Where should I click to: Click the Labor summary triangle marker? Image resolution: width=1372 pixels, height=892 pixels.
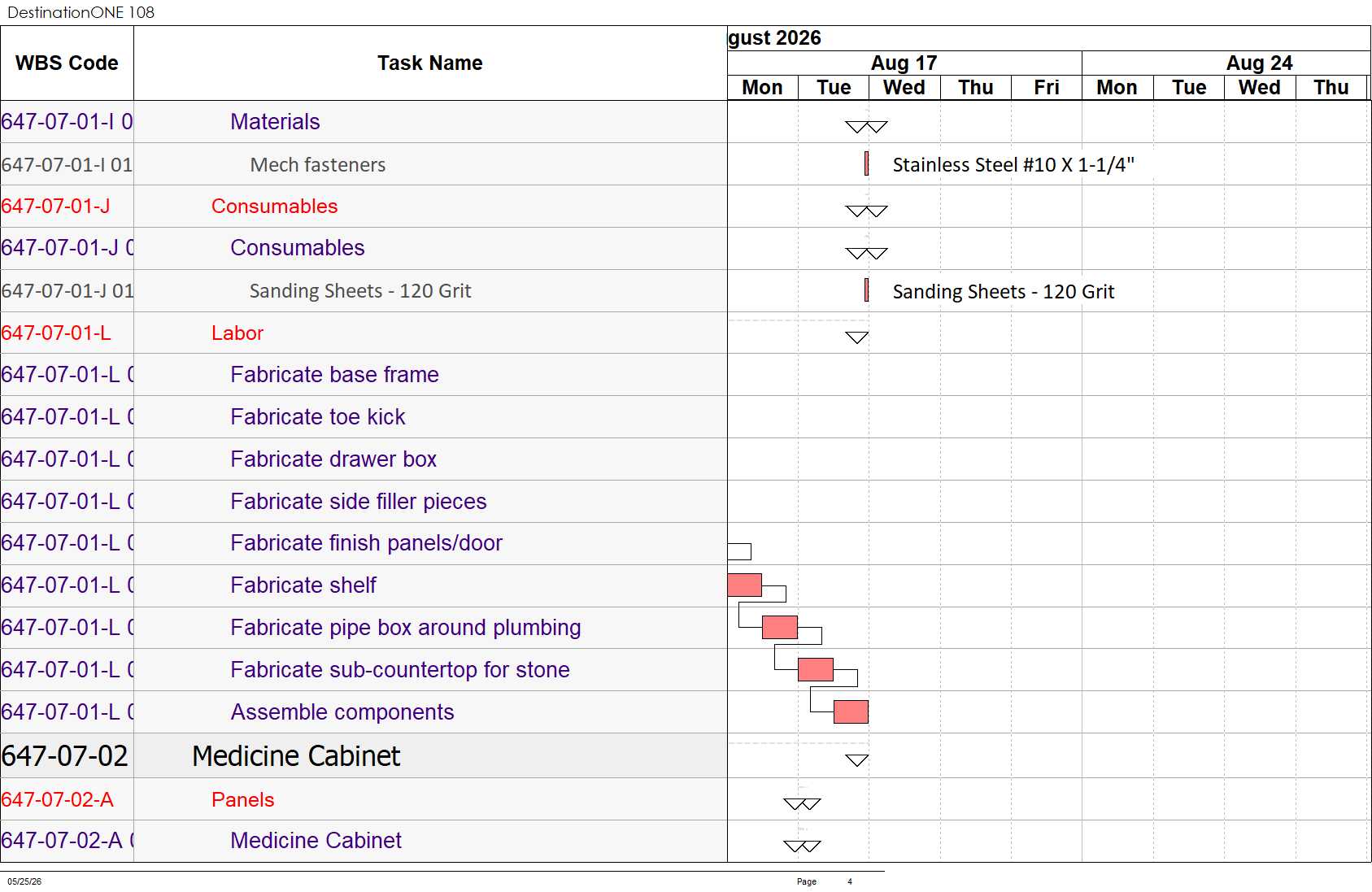(x=857, y=337)
